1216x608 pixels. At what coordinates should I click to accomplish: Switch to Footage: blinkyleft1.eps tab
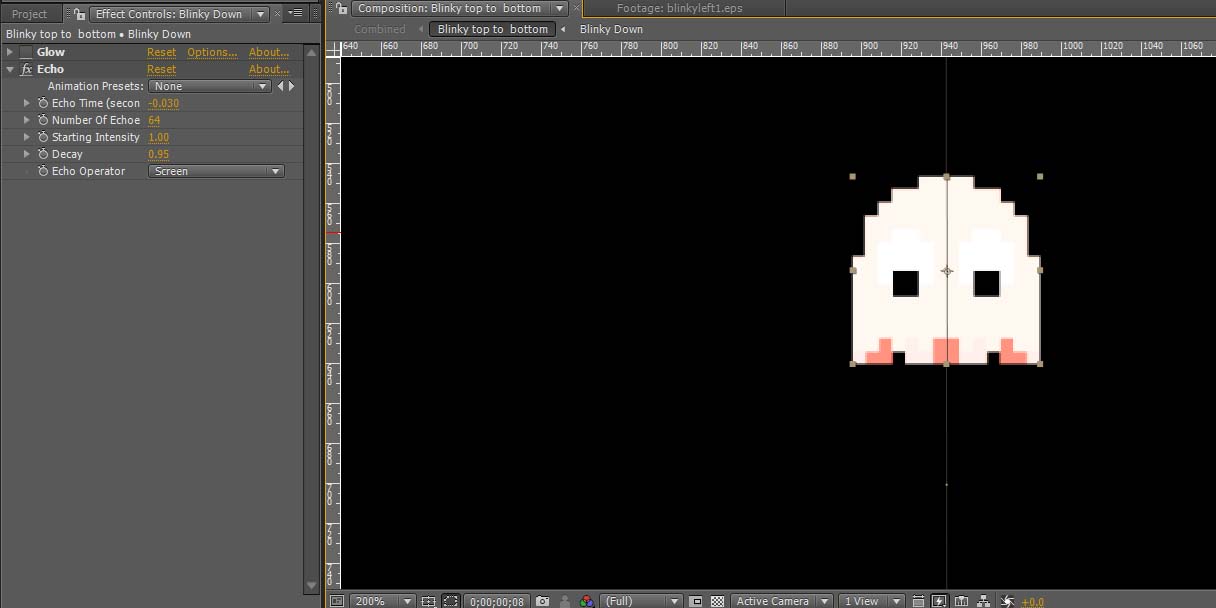tap(679, 8)
